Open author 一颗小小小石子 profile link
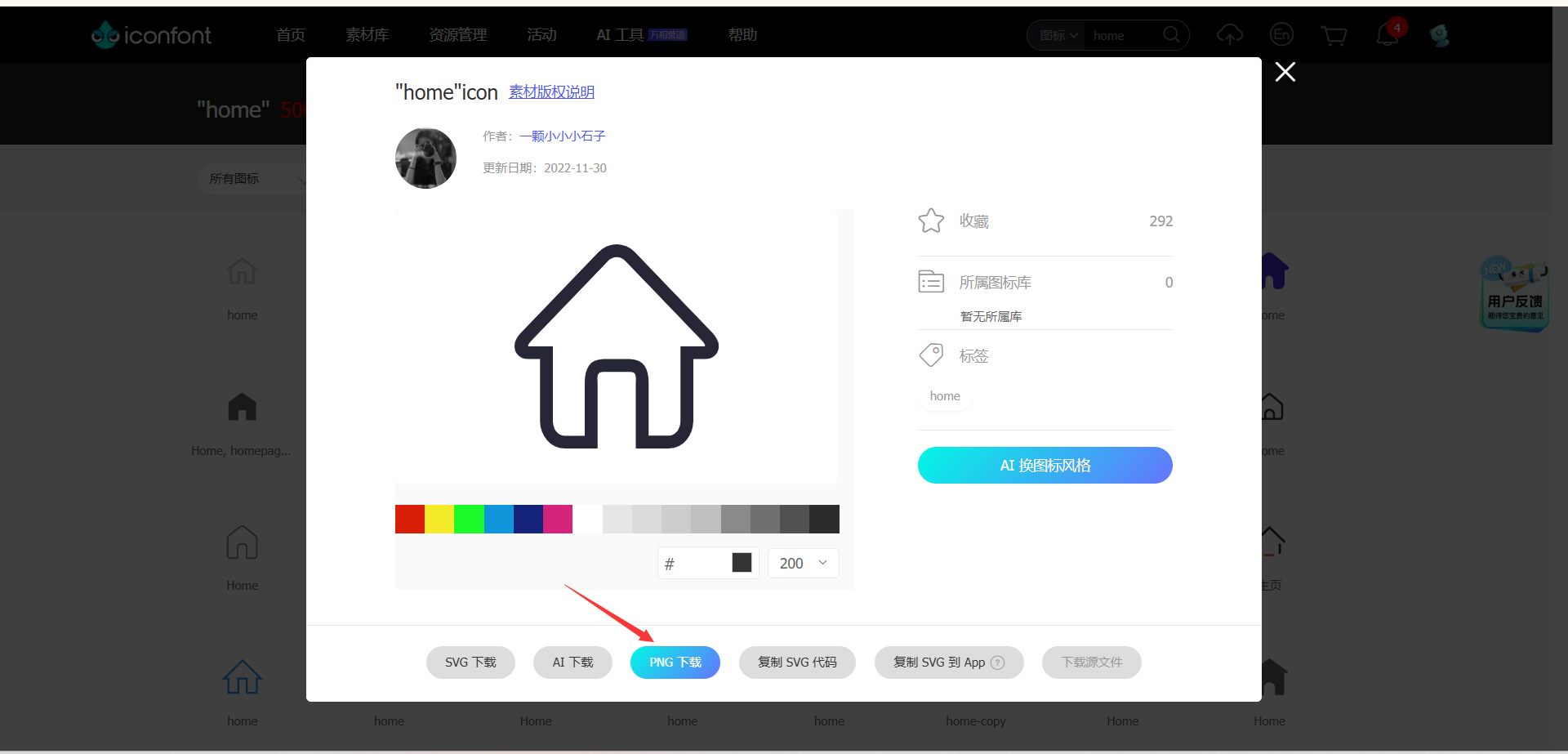Image resolution: width=1568 pixels, height=754 pixels. (562, 136)
